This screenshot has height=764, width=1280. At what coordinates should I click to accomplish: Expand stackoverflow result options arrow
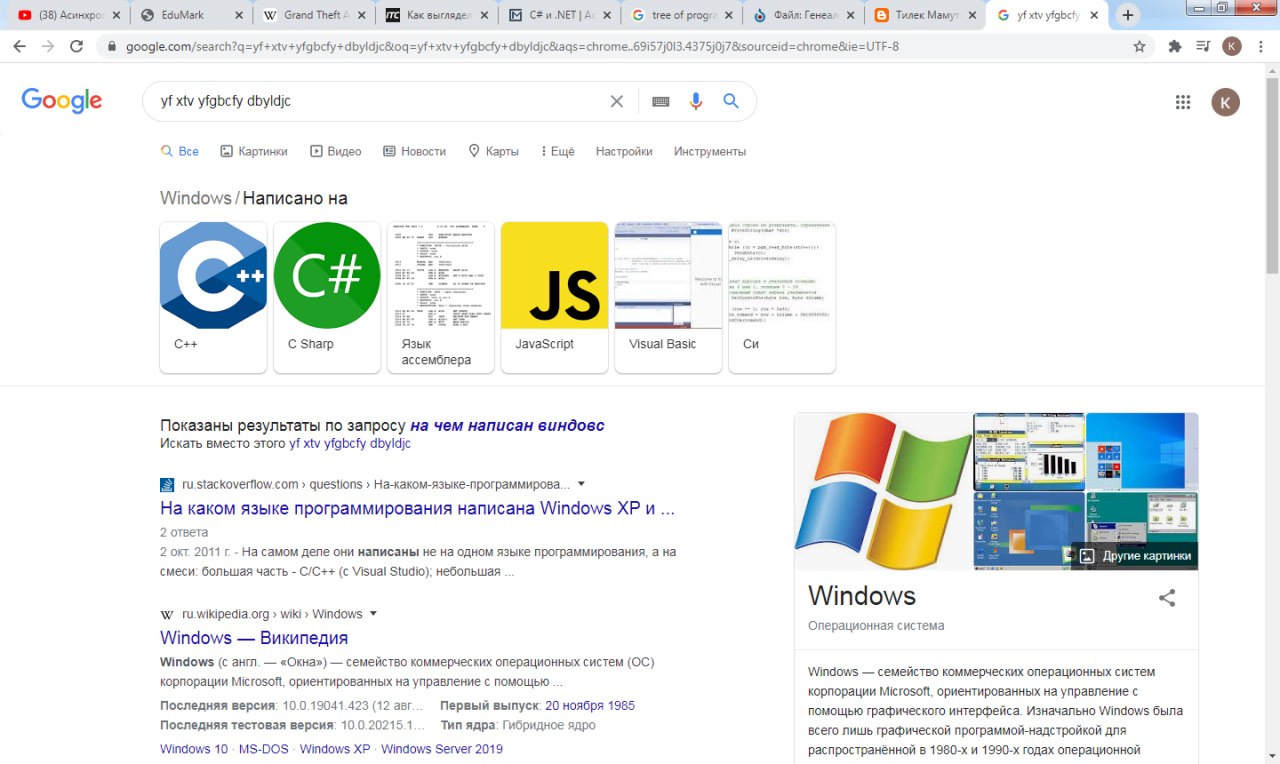pos(581,484)
